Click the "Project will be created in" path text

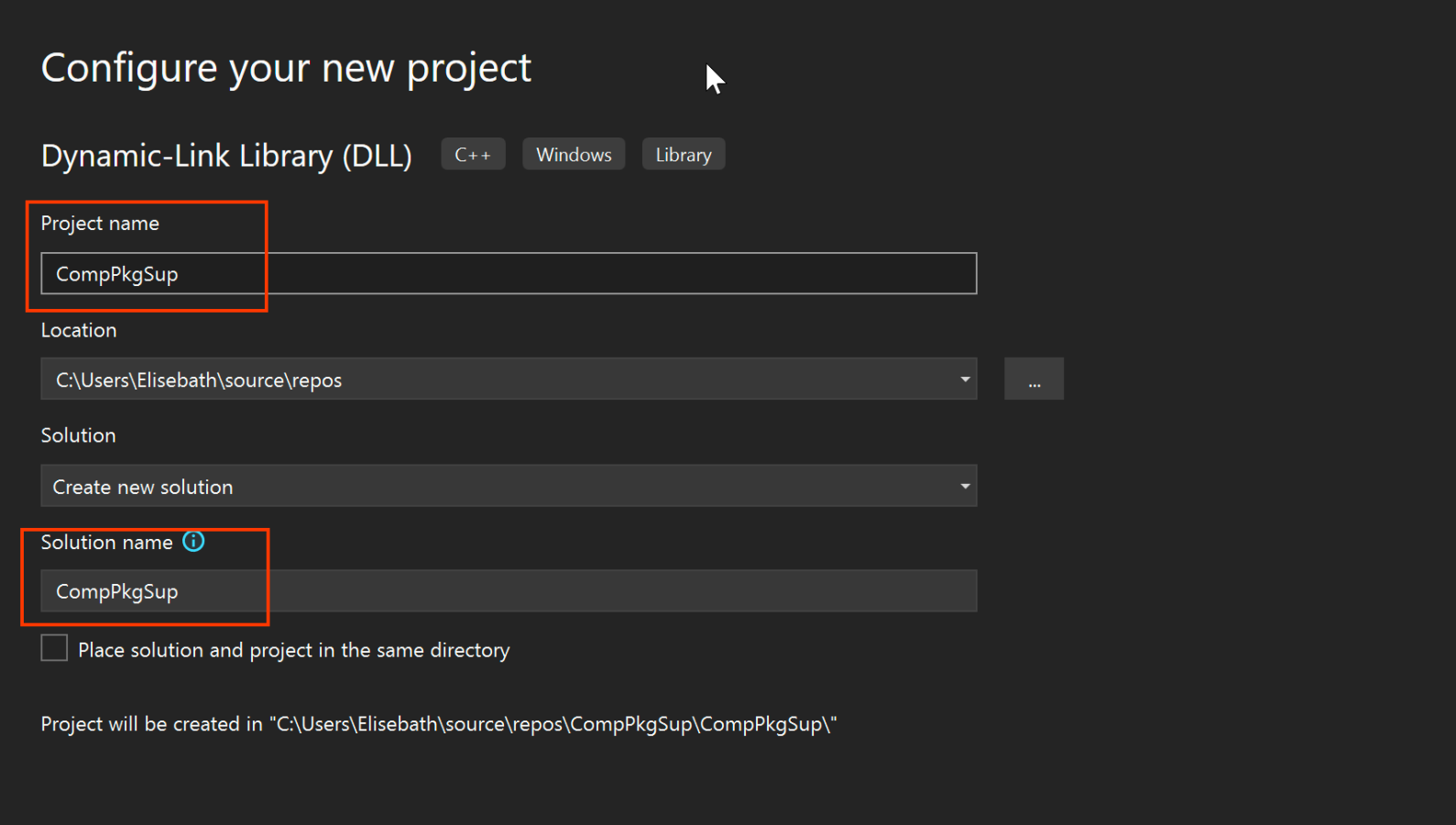point(438,724)
